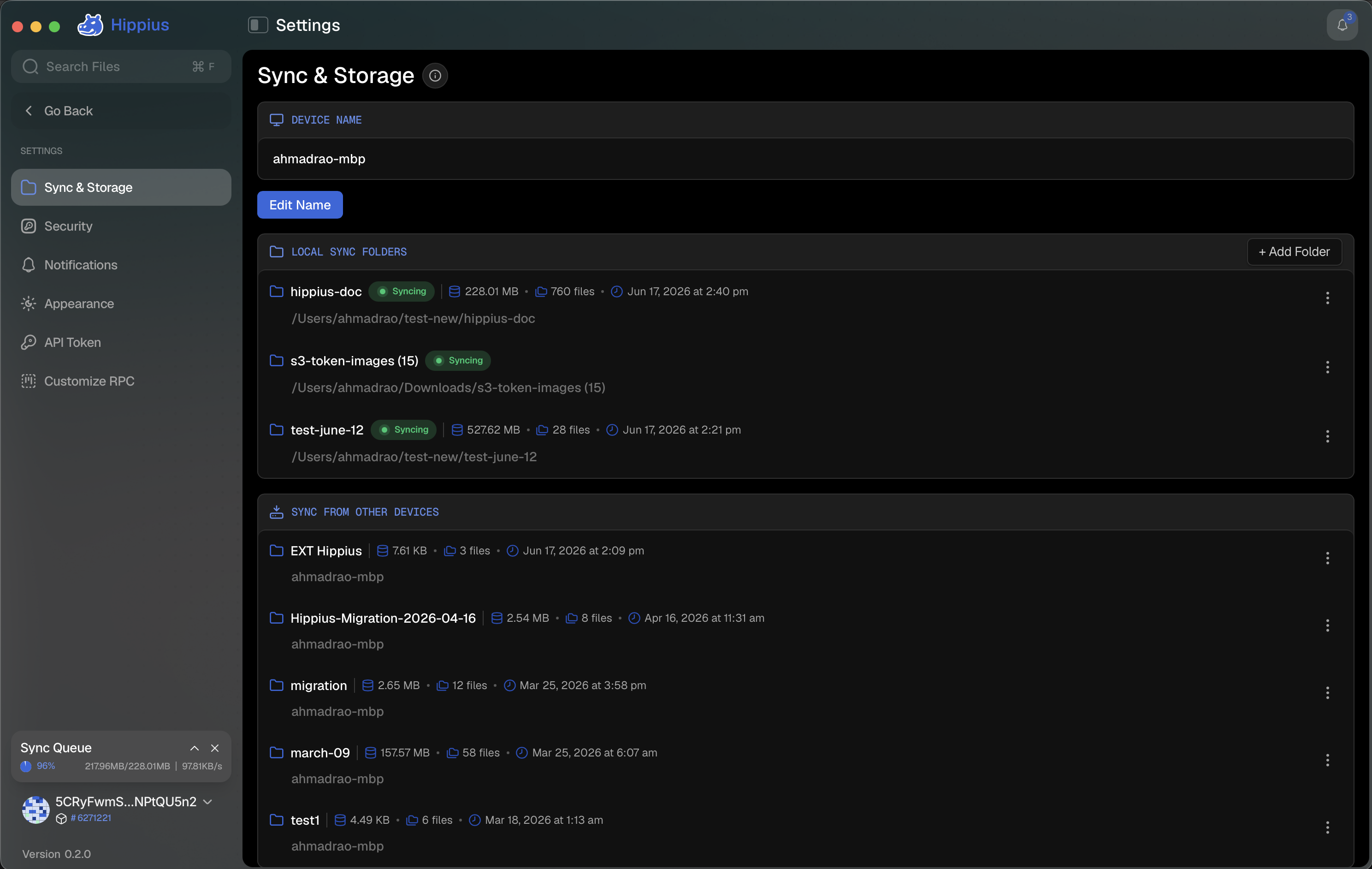1372x869 pixels.
Task: Open the Security settings section
Action: [121, 226]
